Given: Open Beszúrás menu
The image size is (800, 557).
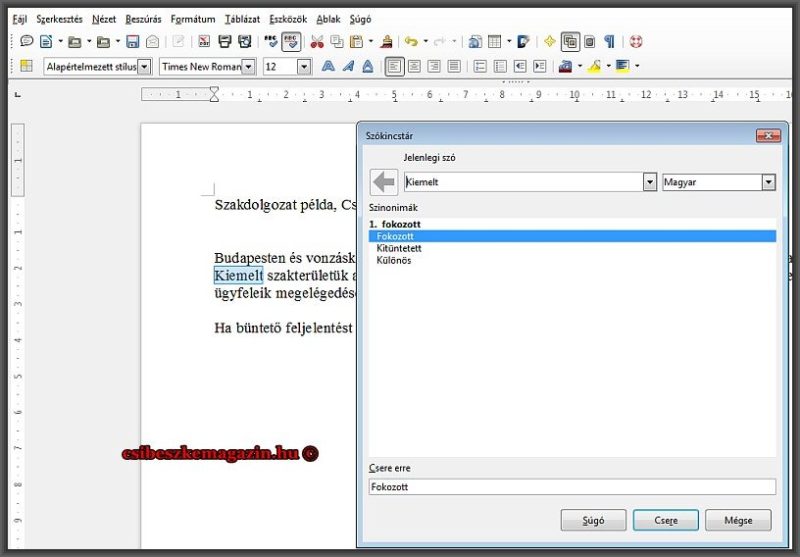Looking at the screenshot, I should pyautogui.click(x=143, y=19).
